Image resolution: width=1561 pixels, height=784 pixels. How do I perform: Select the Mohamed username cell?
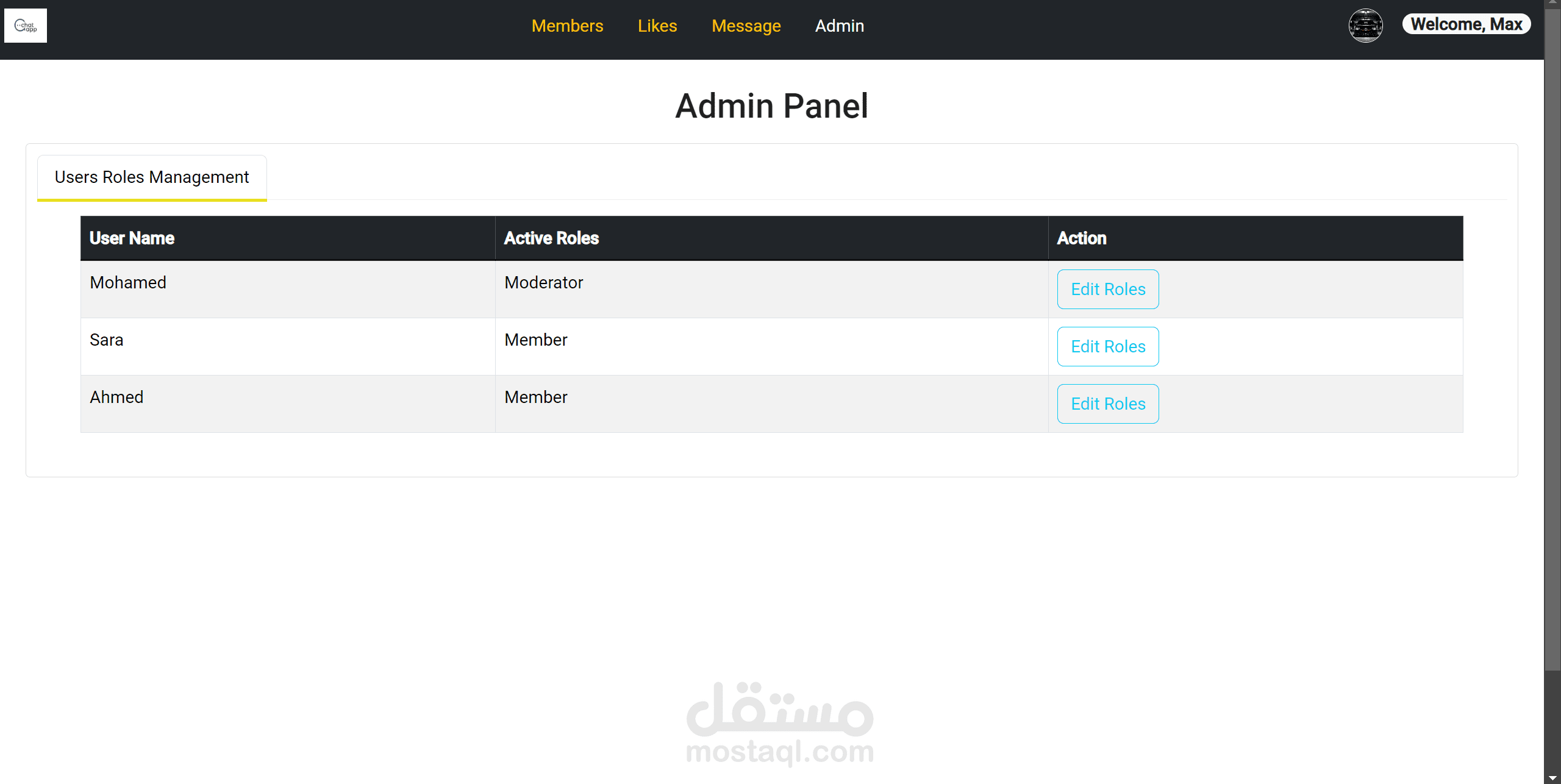(x=128, y=282)
